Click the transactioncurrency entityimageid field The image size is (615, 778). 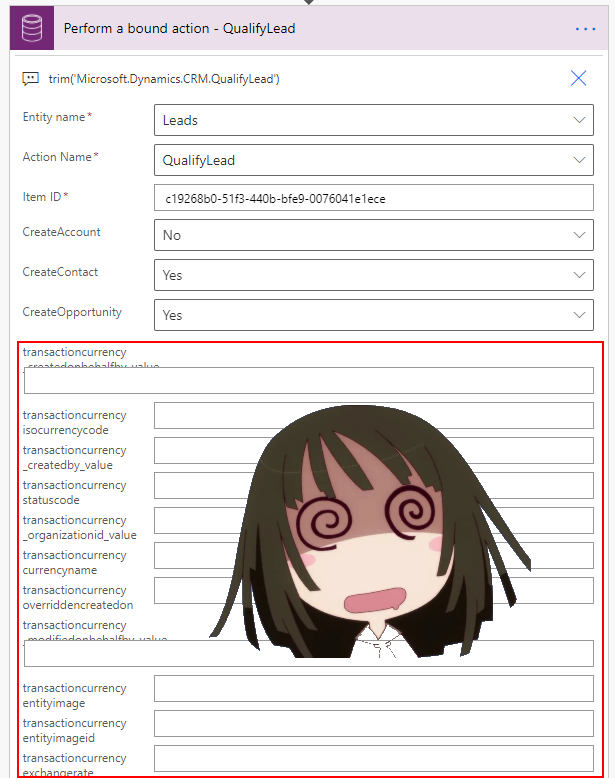pos(374,723)
